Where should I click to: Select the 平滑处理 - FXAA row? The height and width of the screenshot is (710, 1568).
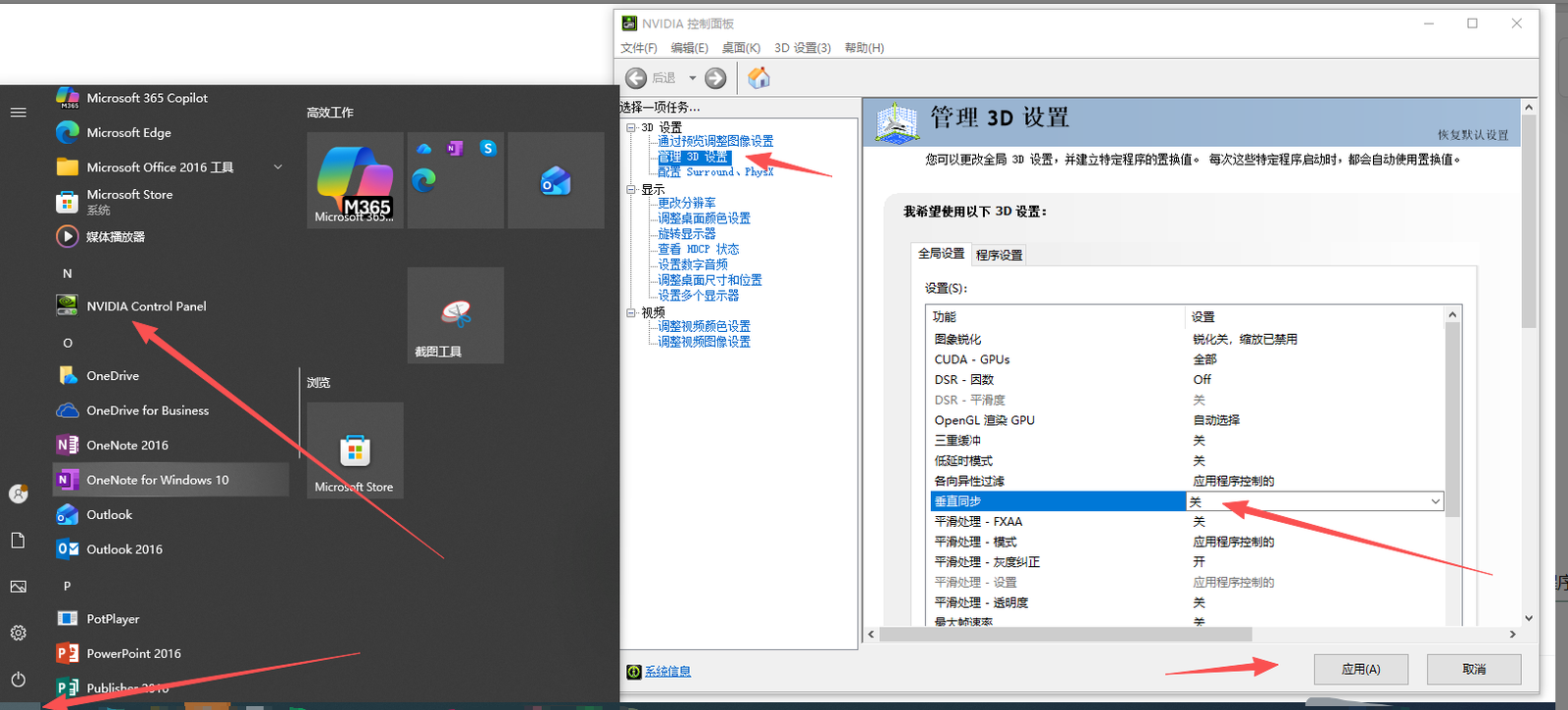[1186, 522]
